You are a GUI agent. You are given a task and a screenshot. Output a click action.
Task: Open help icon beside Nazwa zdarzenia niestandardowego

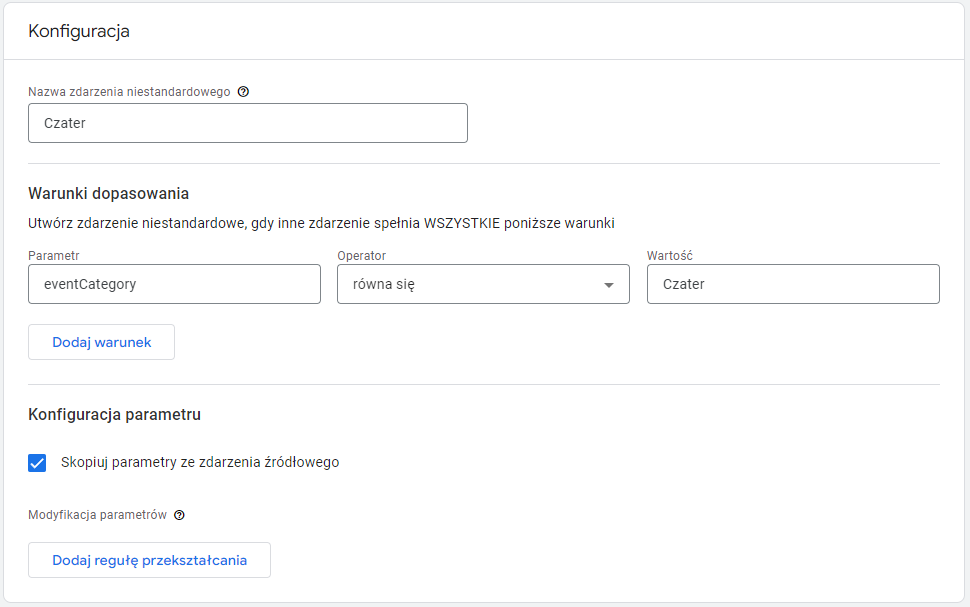coord(243,92)
